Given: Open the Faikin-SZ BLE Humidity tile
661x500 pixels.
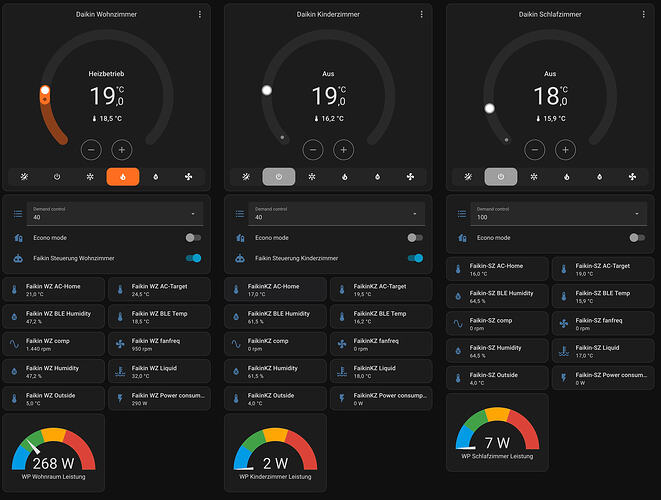Looking at the screenshot, I should click(x=497, y=296).
